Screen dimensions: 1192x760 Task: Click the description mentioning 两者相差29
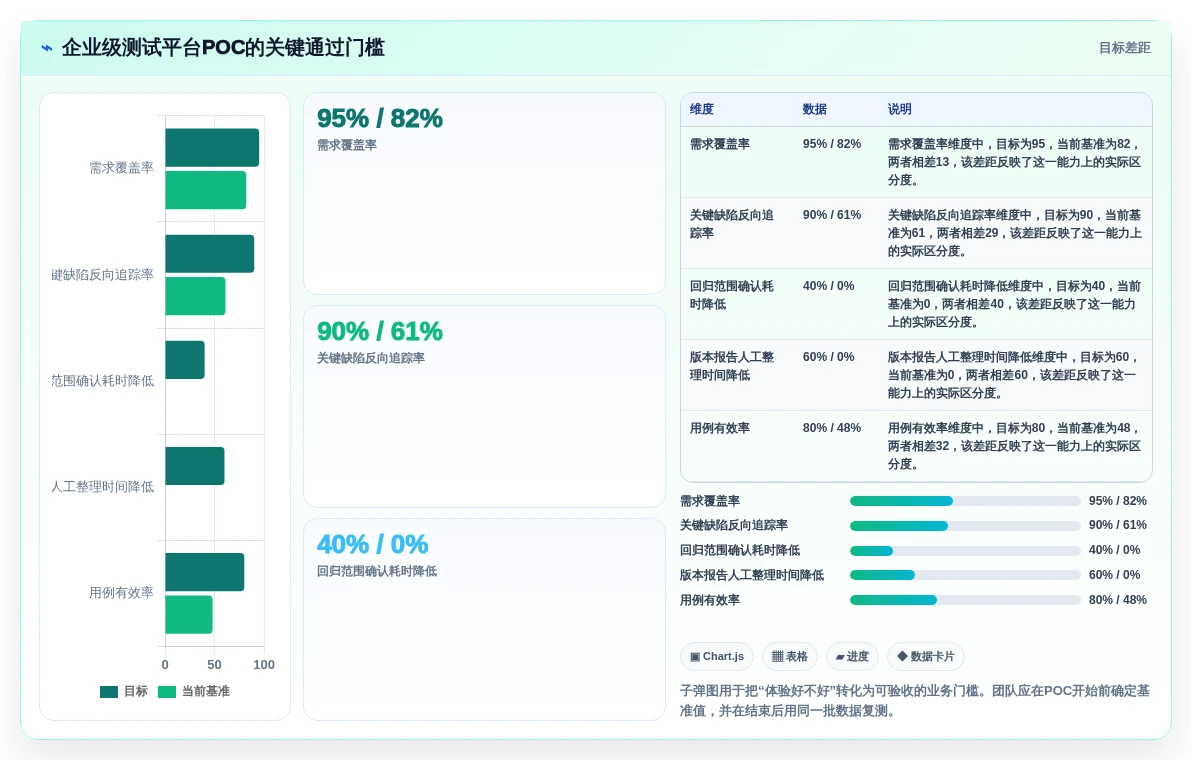pos(1014,233)
